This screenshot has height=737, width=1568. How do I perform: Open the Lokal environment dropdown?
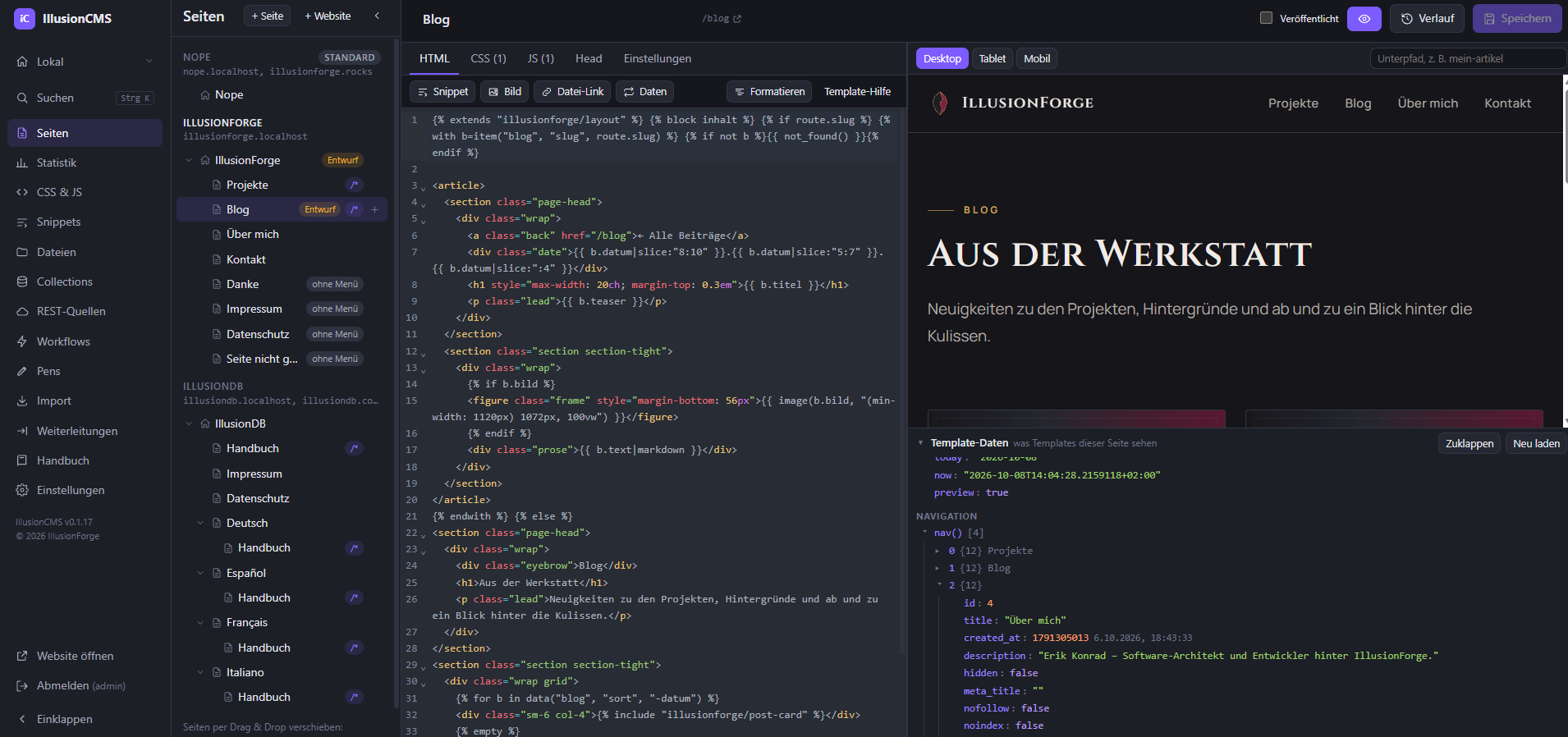coord(85,62)
